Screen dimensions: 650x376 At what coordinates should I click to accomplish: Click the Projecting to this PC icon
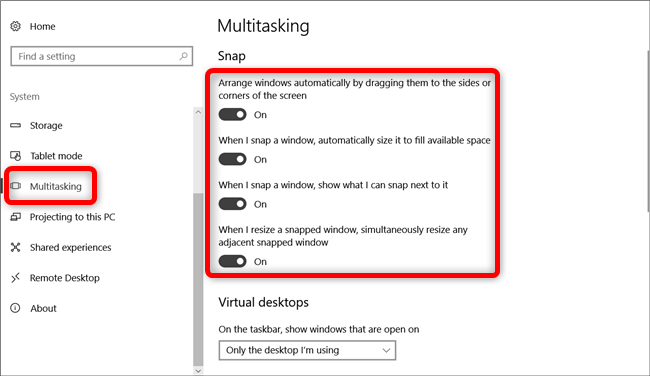[15, 217]
